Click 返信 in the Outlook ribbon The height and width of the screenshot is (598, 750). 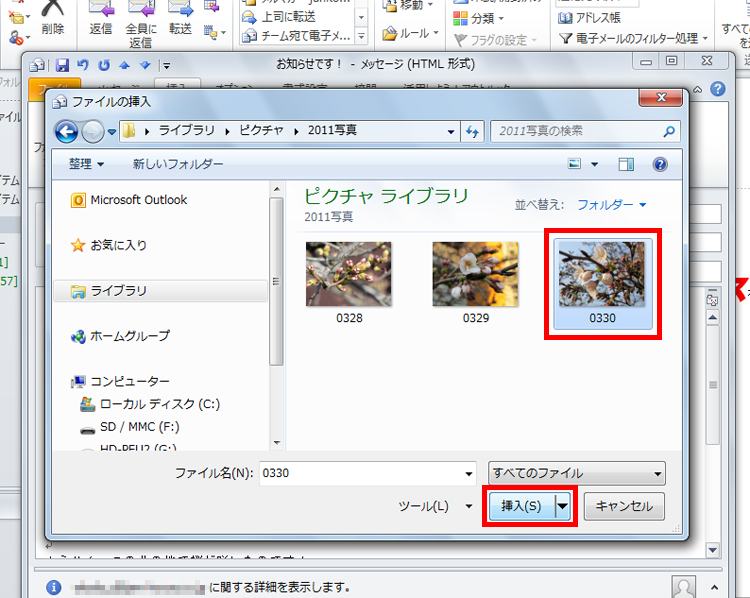101,18
